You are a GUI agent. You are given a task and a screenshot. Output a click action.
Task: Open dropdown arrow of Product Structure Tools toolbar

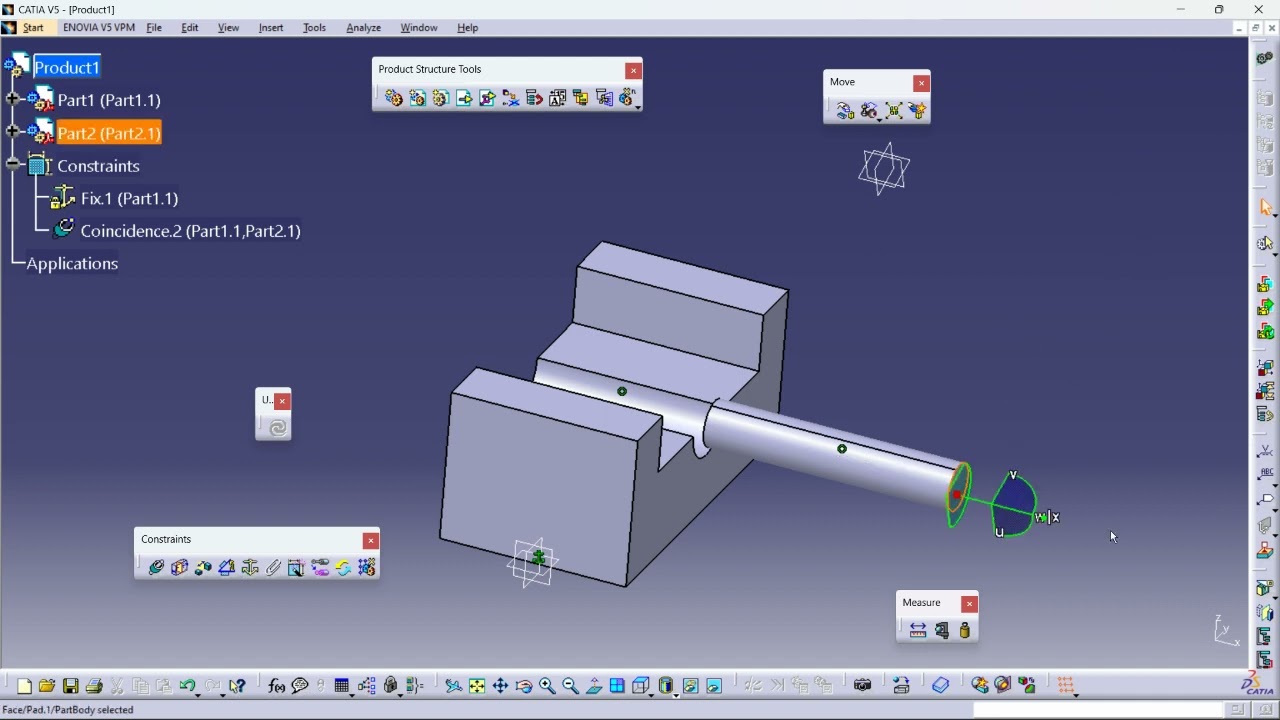[x=638, y=106]
